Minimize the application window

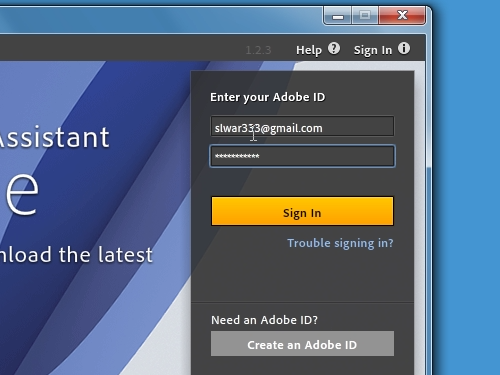coord(337,16)
